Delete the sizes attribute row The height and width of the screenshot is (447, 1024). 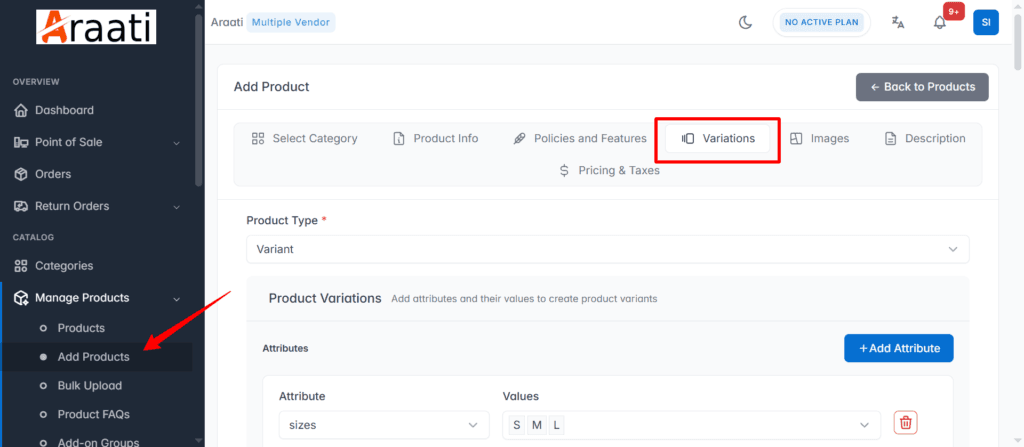click(905, 422)
